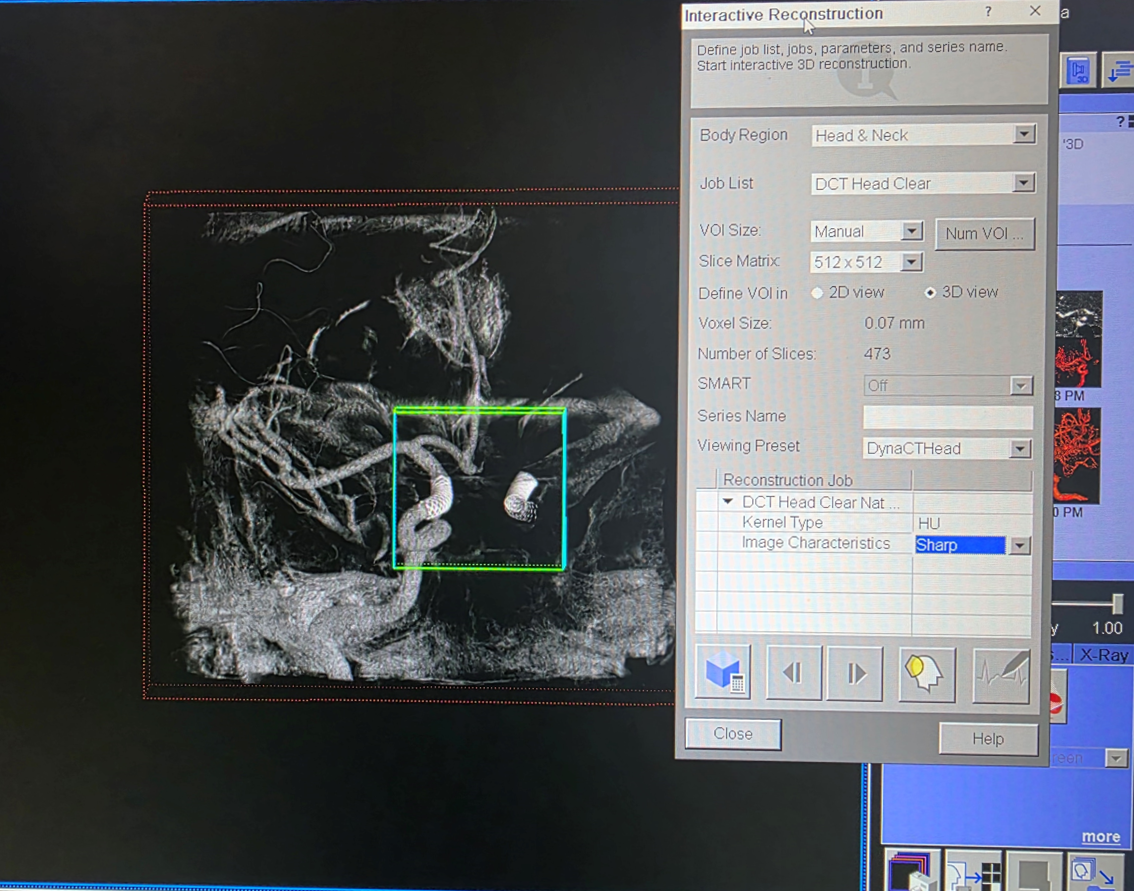Open the Viewing Preset DynaCTHead dropdown

[x=1019, y=449]
